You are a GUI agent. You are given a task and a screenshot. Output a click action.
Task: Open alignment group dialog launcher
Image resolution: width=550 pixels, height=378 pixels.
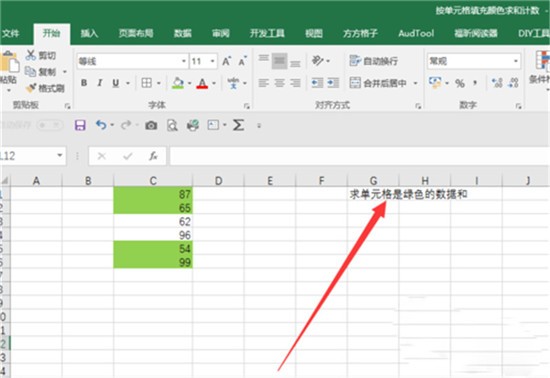point(418,106)
